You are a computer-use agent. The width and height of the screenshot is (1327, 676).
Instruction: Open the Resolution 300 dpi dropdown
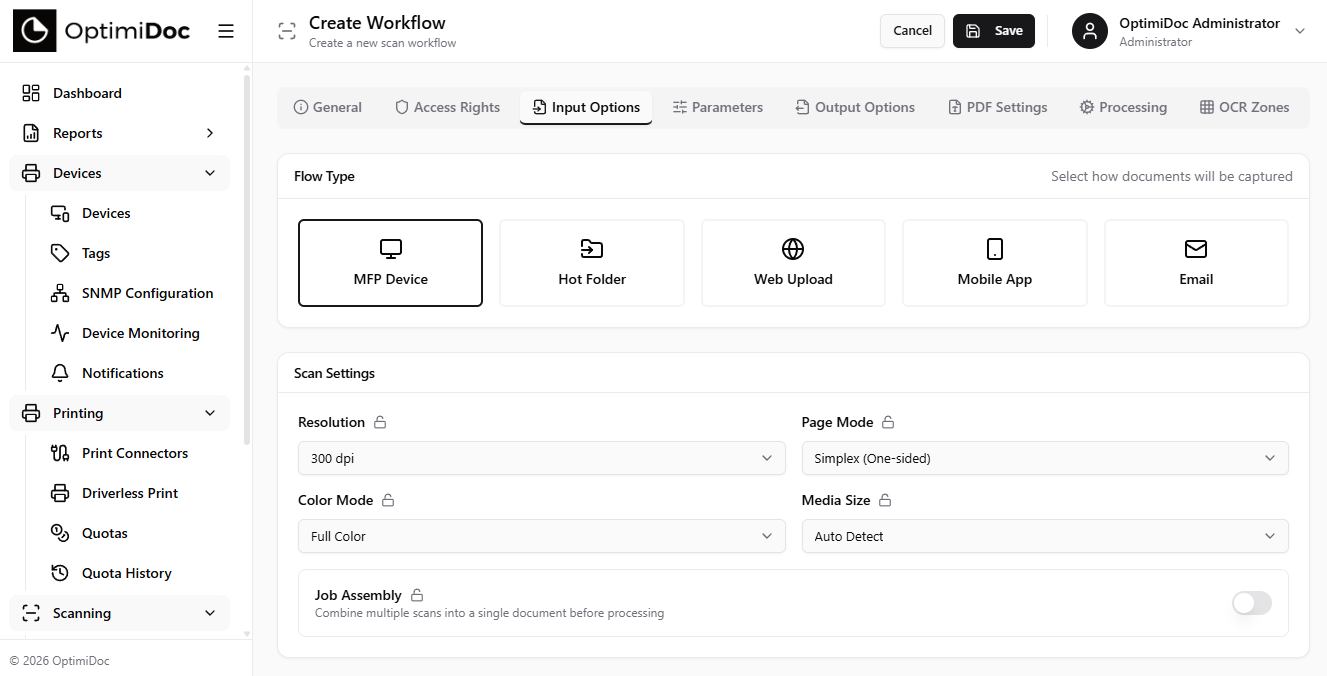point(542,458)
